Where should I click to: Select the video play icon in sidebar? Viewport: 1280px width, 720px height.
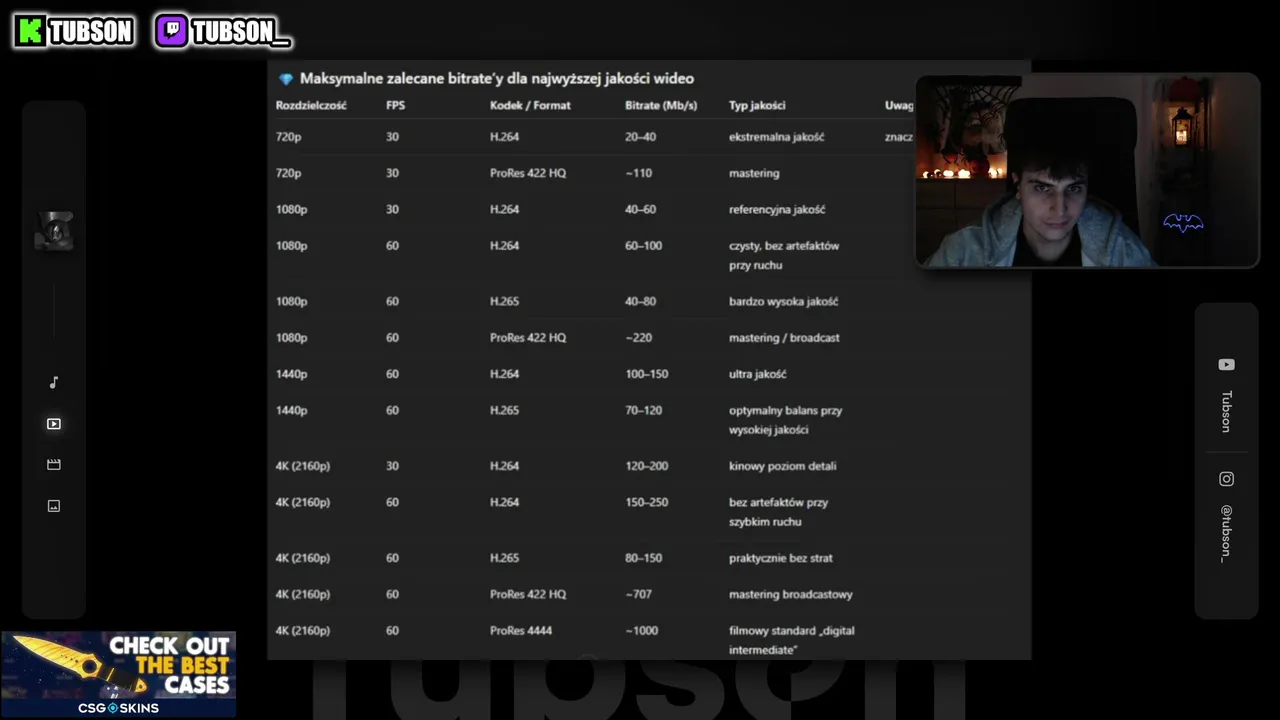click(x=54, y=424)
